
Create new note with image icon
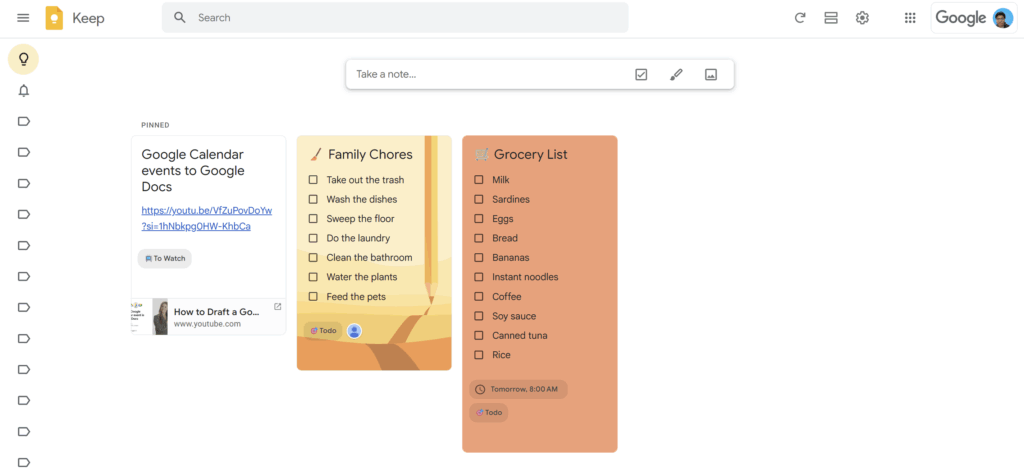tap(711, 74)
